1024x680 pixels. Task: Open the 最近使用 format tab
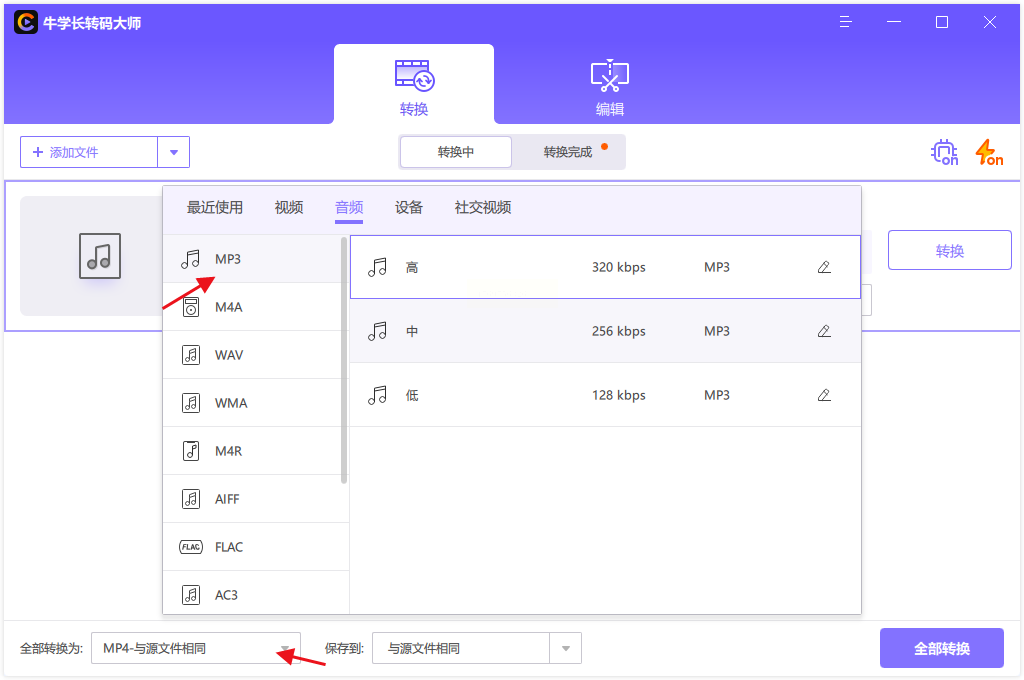click(x=215, y=208)
